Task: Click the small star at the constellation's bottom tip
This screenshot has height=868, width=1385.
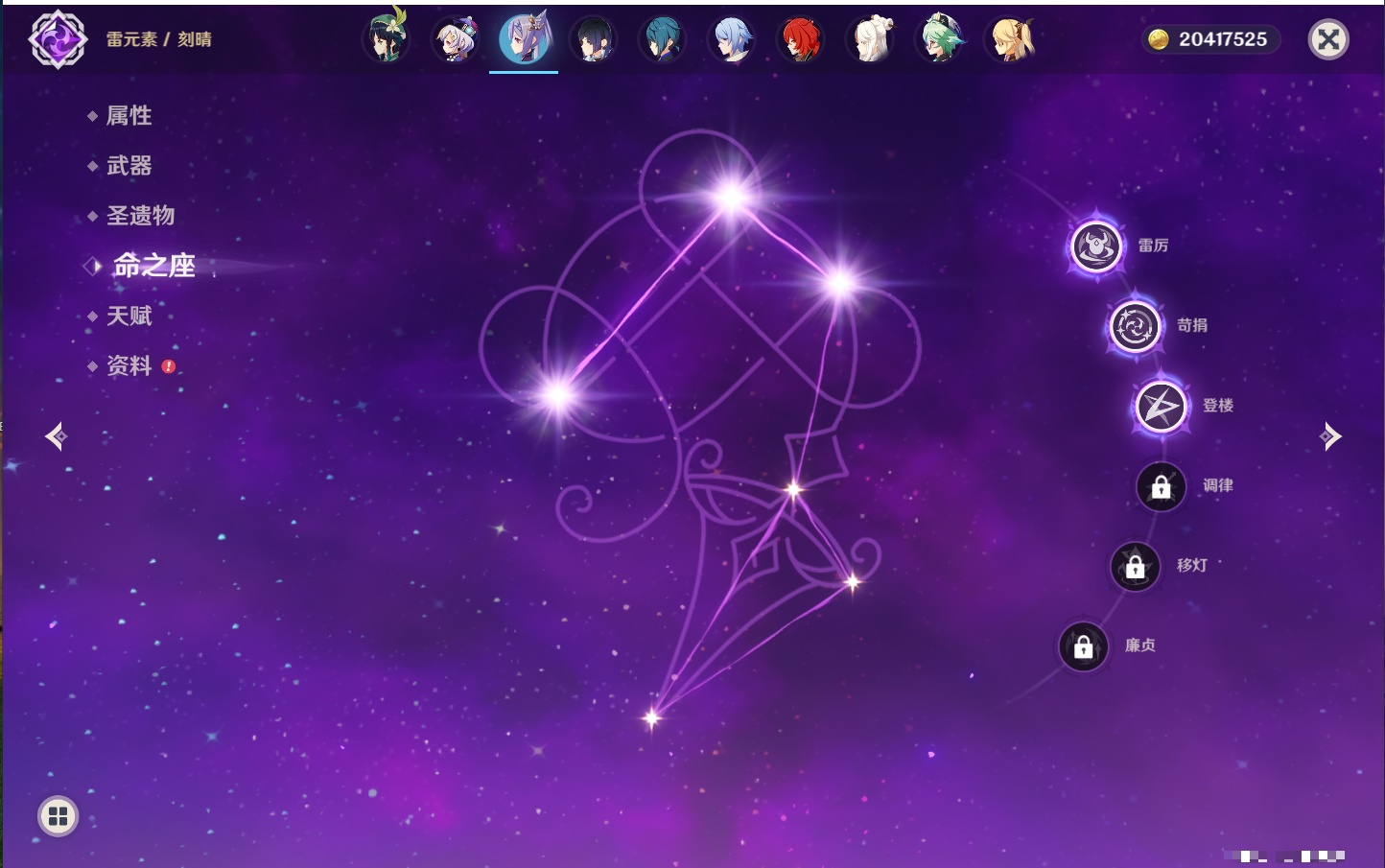Action: (x=652, y=717)
